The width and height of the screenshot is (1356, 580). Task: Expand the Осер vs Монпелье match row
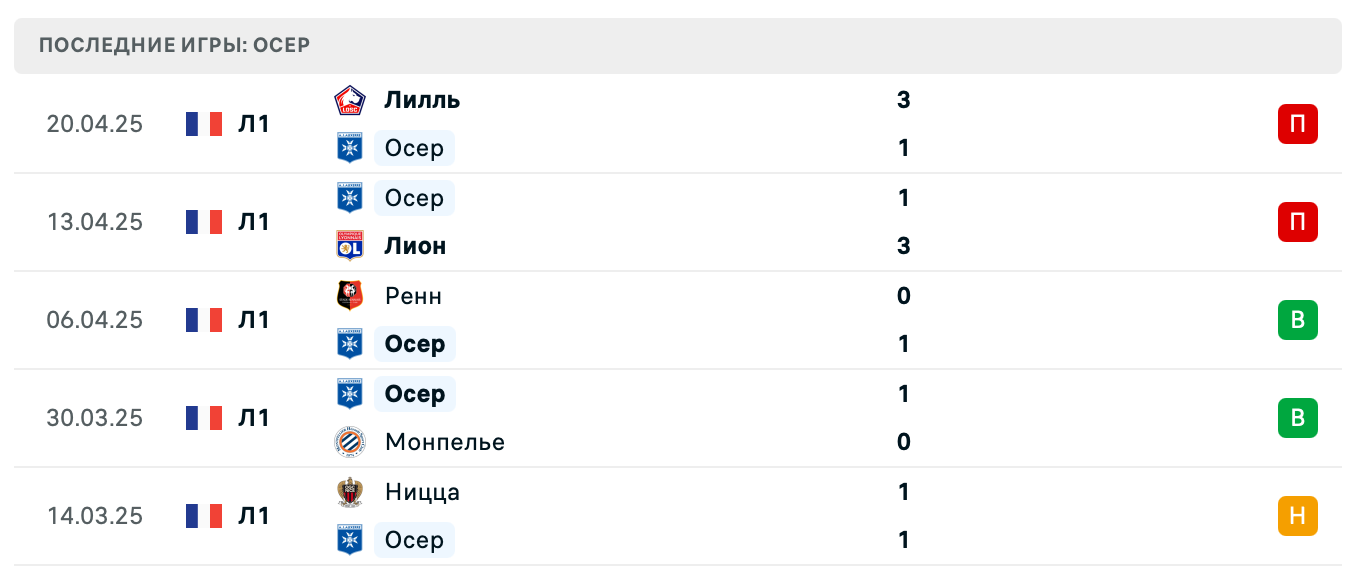pos(700,418)
